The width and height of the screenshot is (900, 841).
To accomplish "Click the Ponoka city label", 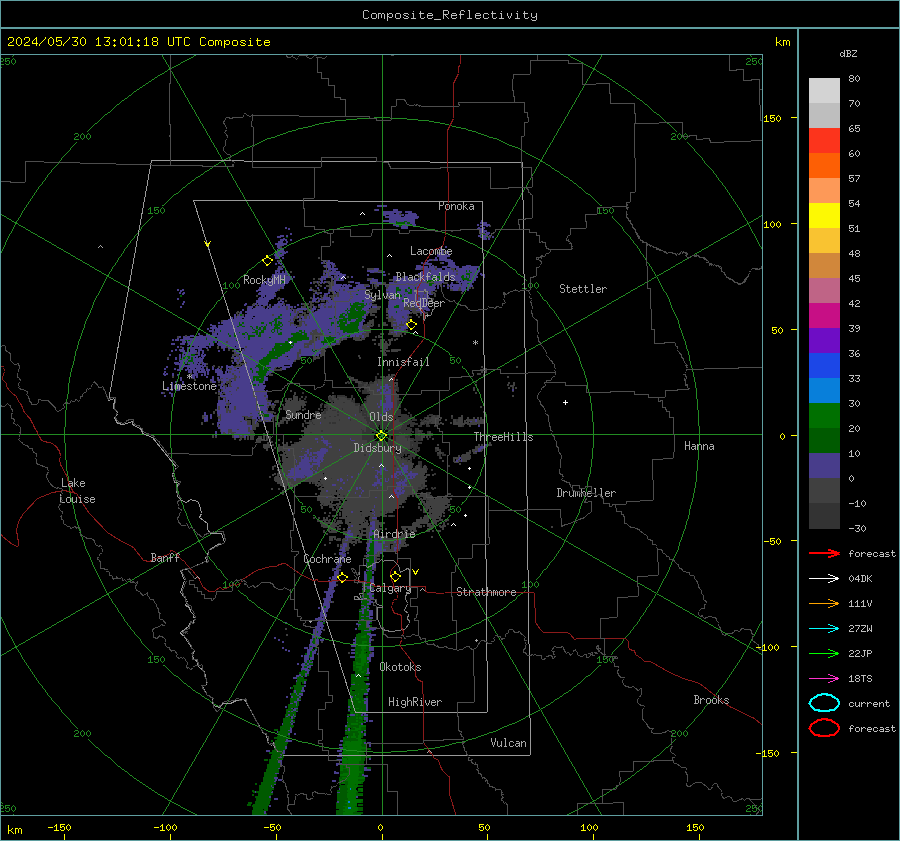I will click(456, 206).
